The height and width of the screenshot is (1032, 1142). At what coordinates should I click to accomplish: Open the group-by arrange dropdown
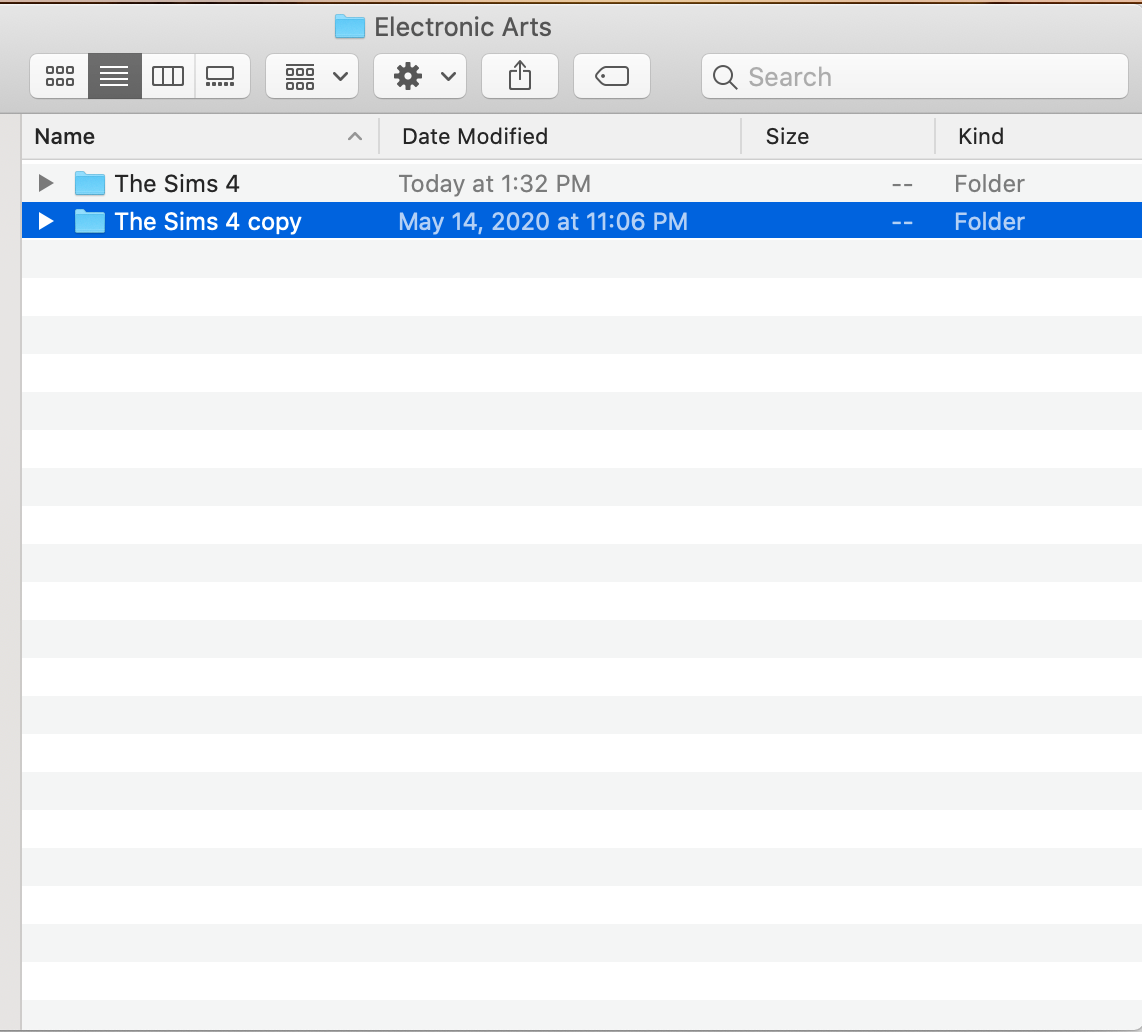click(x=312, y=76)
